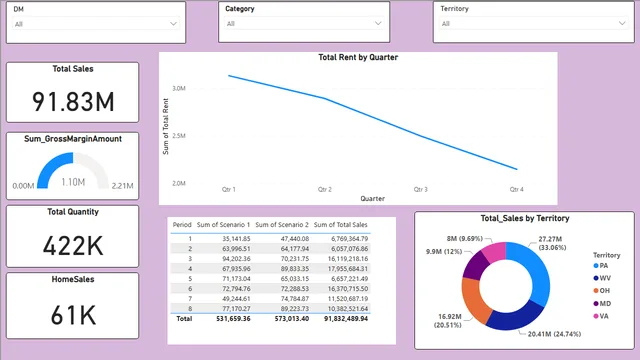Viewport: 640px width, 360px height.
Task: Click the MD legend color dot
Action: [x=596, y=304]
